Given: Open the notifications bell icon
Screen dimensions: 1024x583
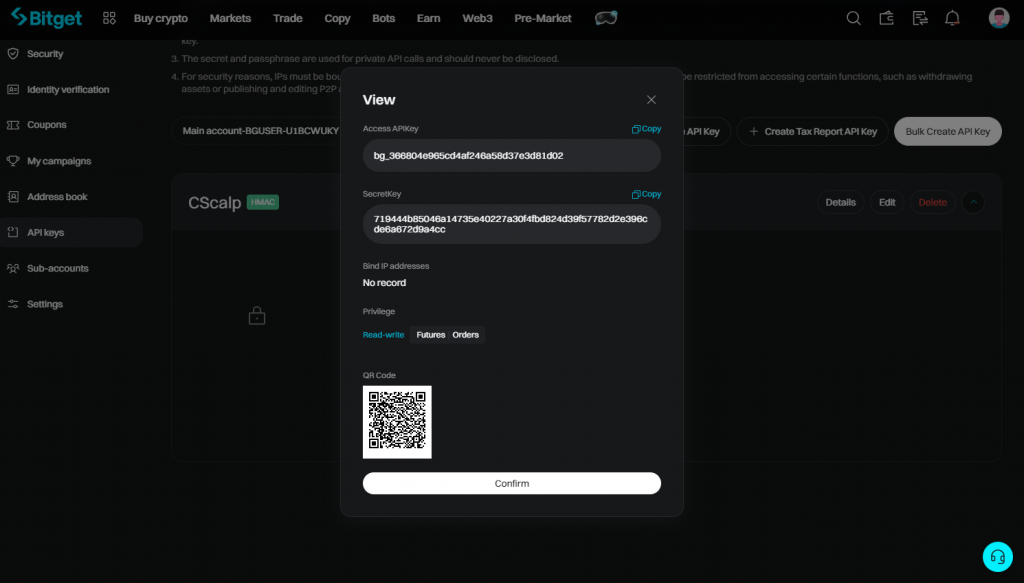Looking at the screenshot, I should (952, 18).
